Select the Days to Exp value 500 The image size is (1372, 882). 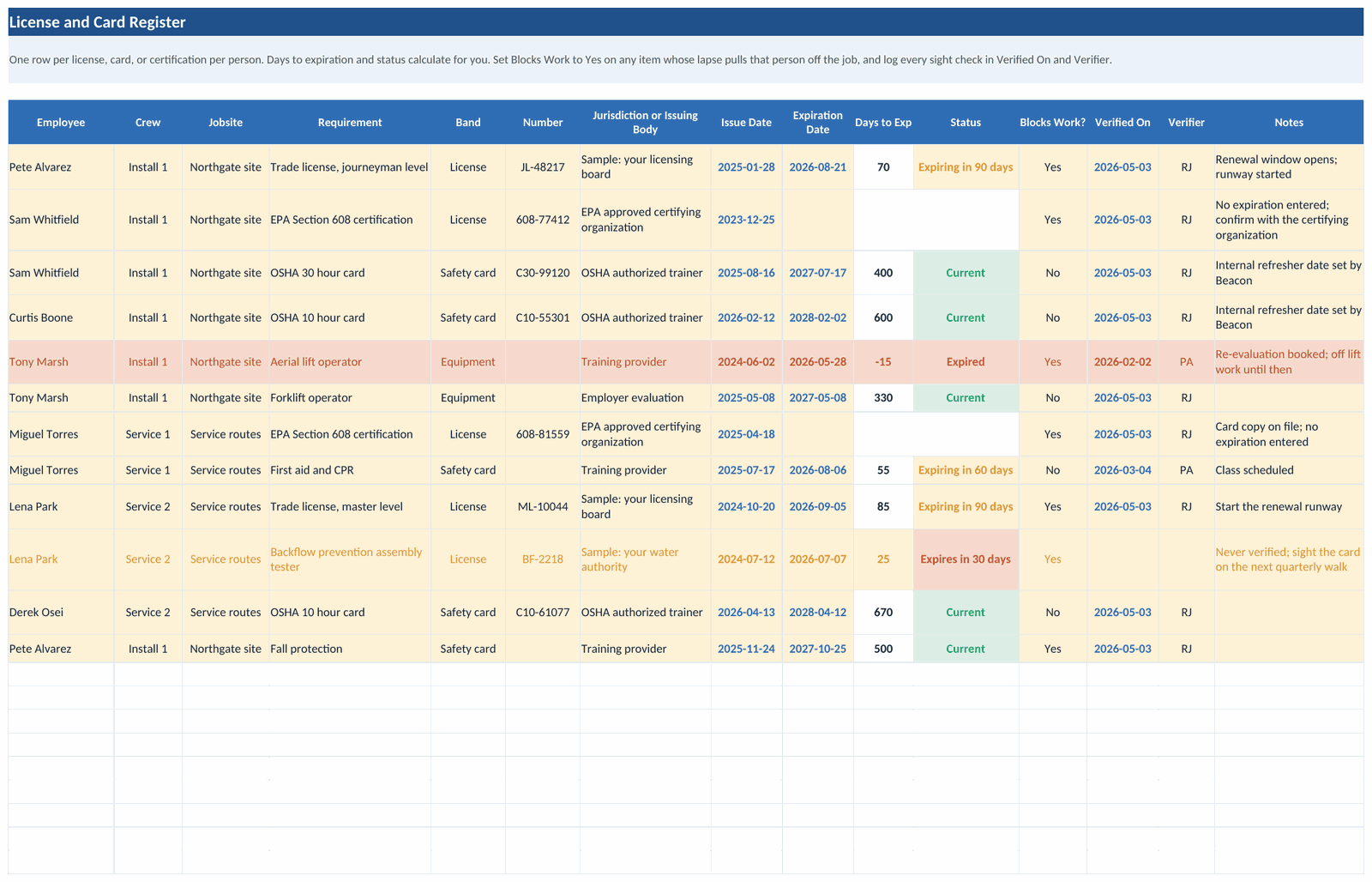(x=883, y=649)
